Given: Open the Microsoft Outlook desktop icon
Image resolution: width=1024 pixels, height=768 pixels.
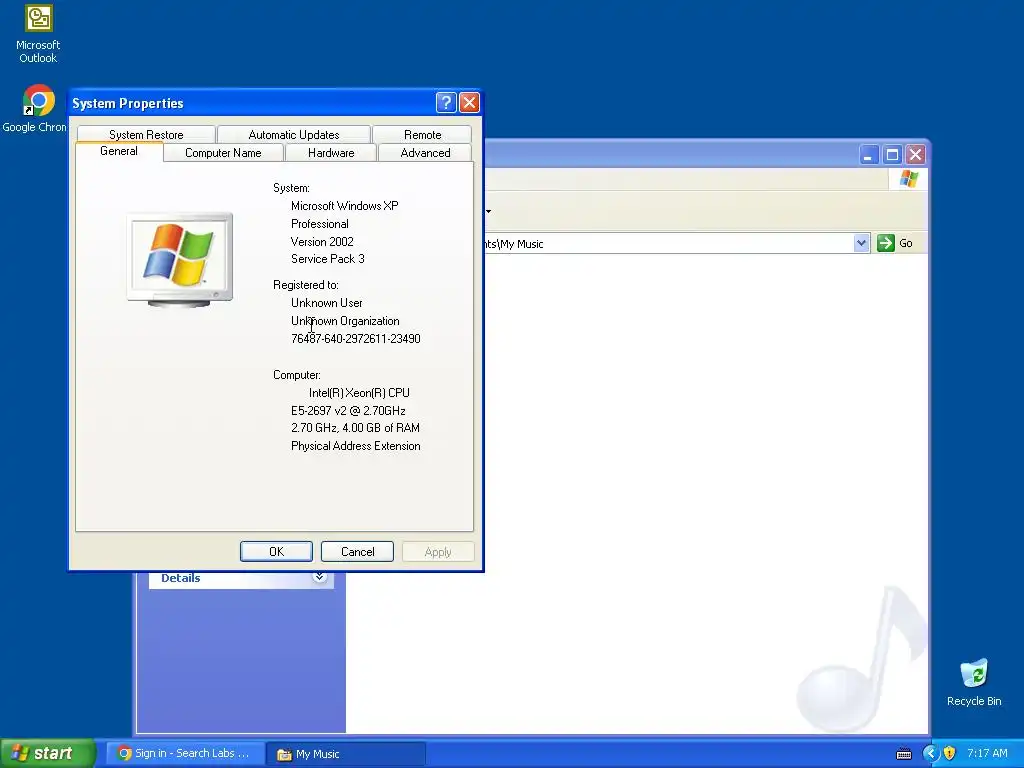Looking at the screenshot, I should pyautogui.click(x=38, y=33).
